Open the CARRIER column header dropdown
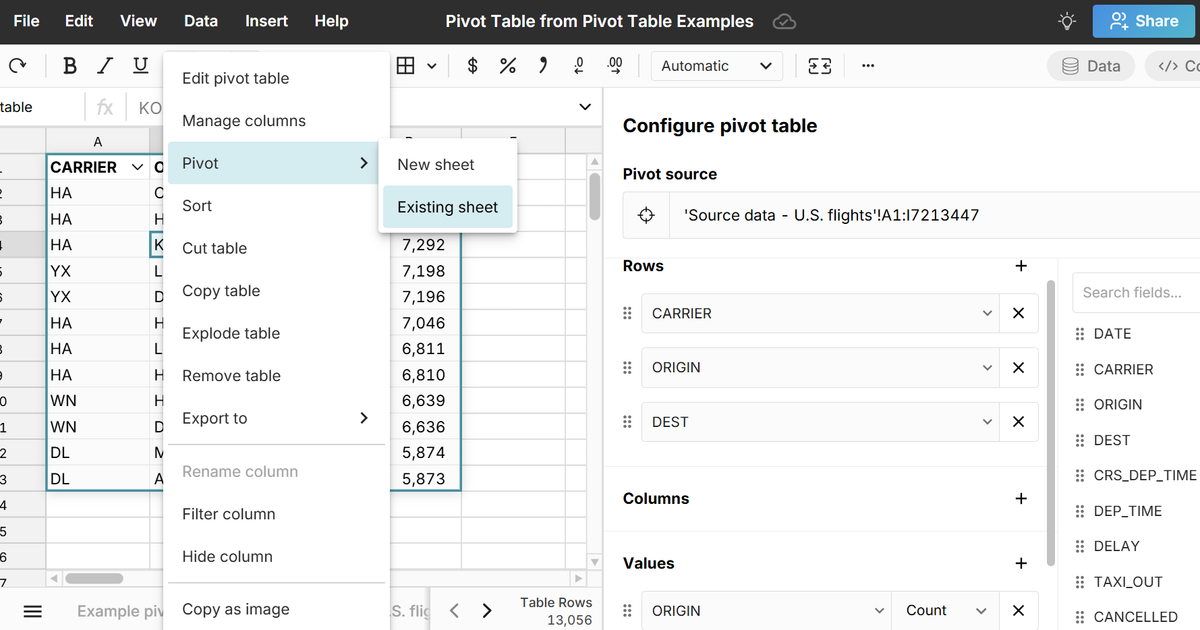1200x630 pixels. 137,167
